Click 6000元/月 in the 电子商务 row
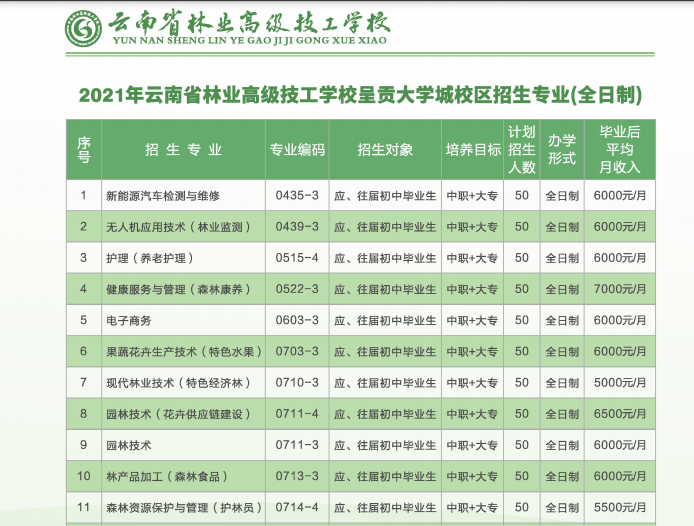Screen dimensions: 694x526 click(x=620, y=320)
